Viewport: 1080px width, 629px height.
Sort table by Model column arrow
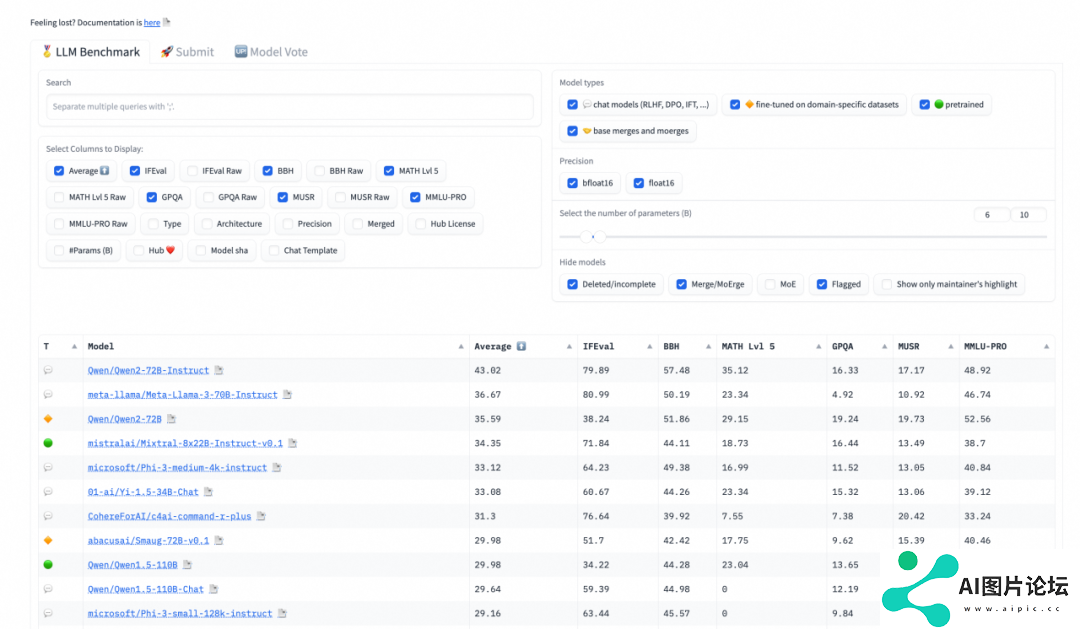(x=461, y=347)
